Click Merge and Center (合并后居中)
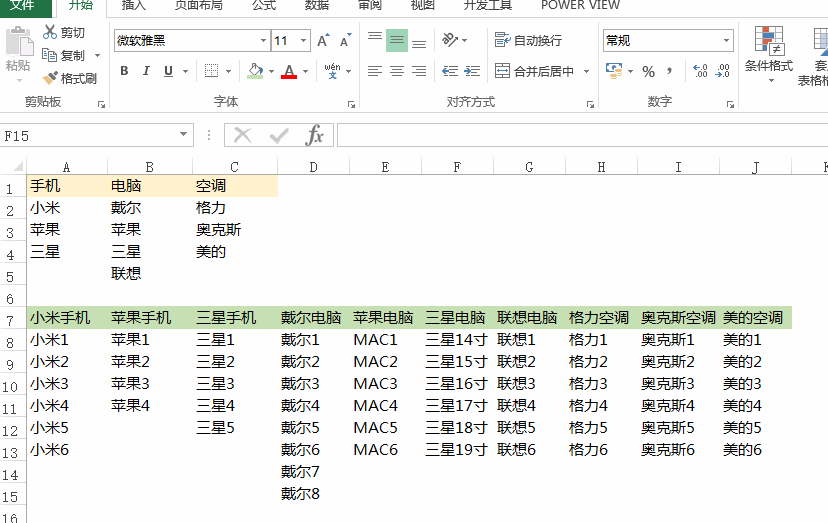Screen dimensions: 828x523 (534, 71)
